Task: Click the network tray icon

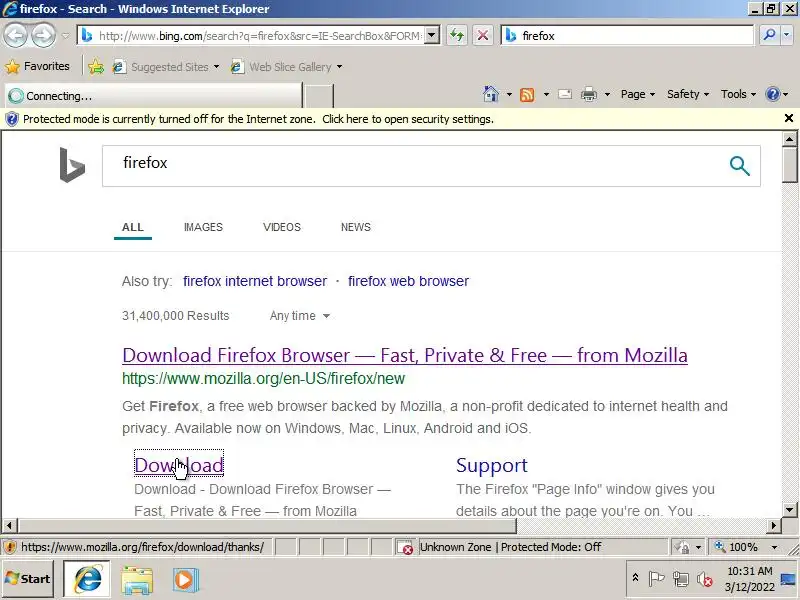Action: pos(680,579)
